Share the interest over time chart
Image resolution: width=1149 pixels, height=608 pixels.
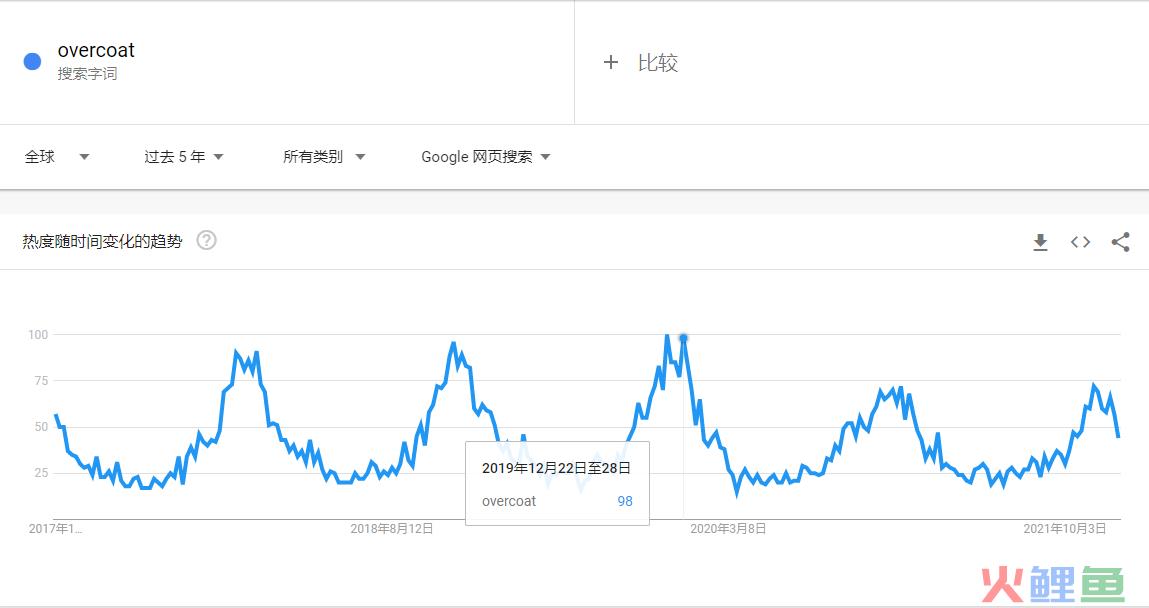click(1120, 242)
